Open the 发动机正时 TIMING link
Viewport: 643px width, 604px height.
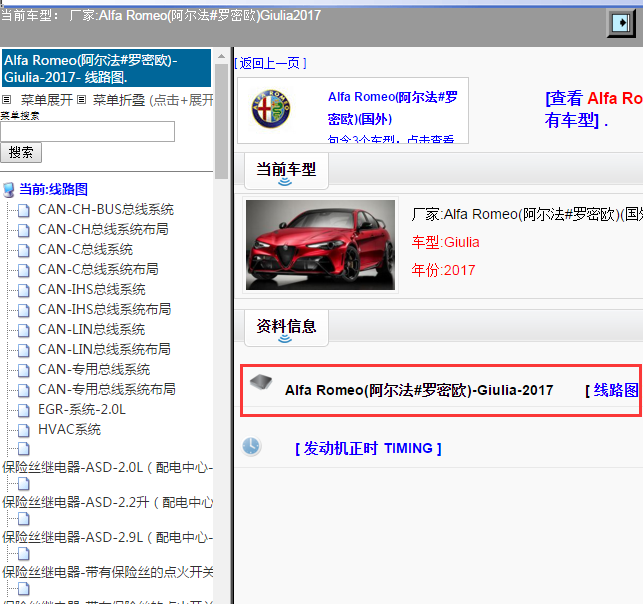368,448
